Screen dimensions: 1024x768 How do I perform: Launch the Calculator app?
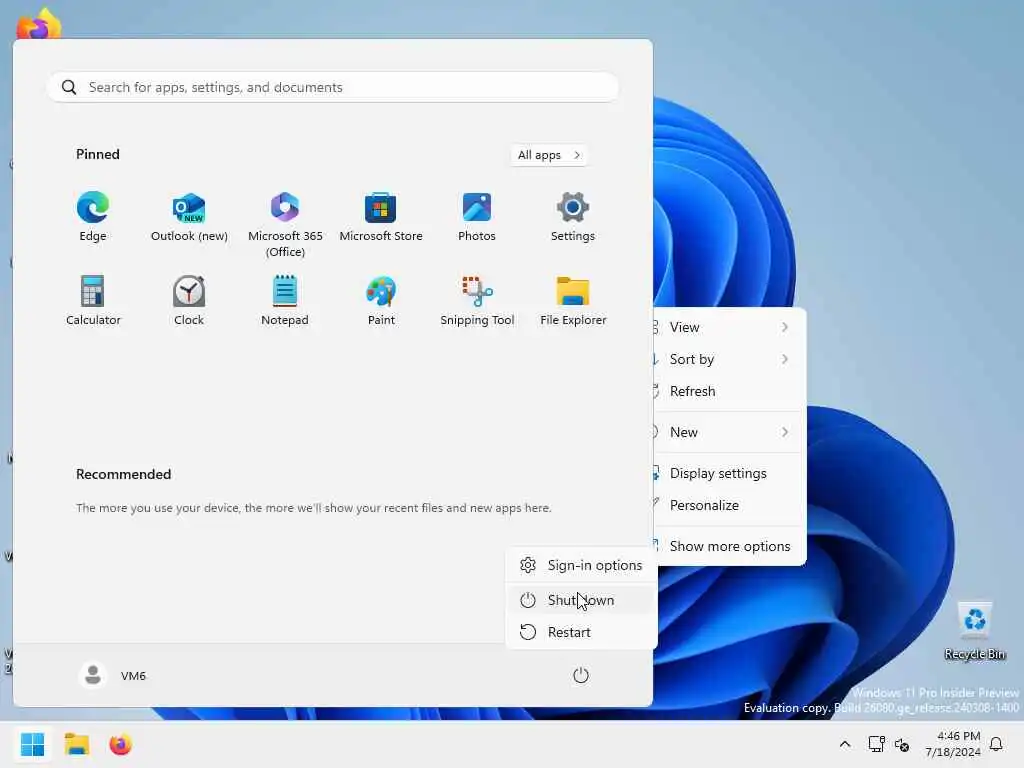click(93, 300)
